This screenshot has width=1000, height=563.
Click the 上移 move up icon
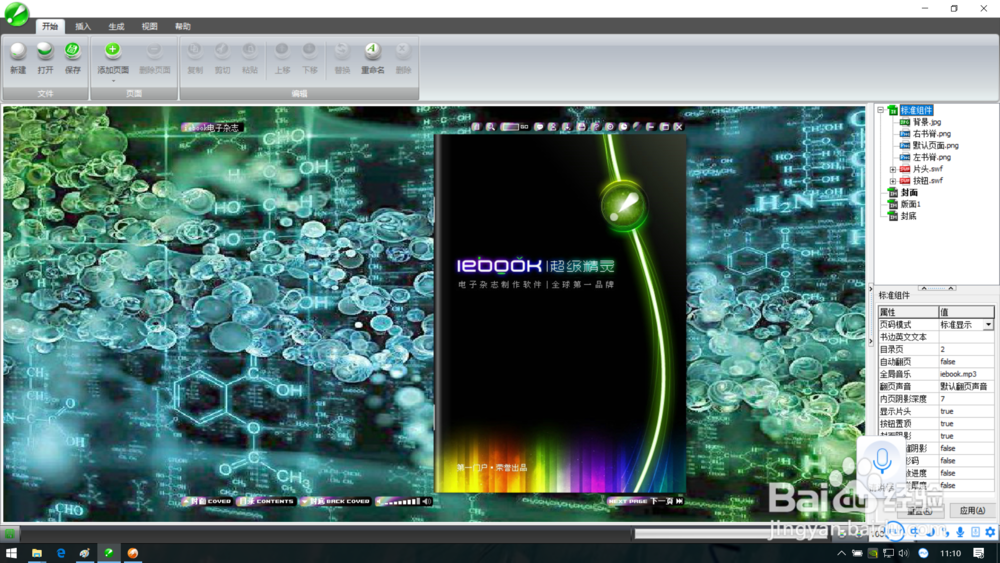(282, 50)
